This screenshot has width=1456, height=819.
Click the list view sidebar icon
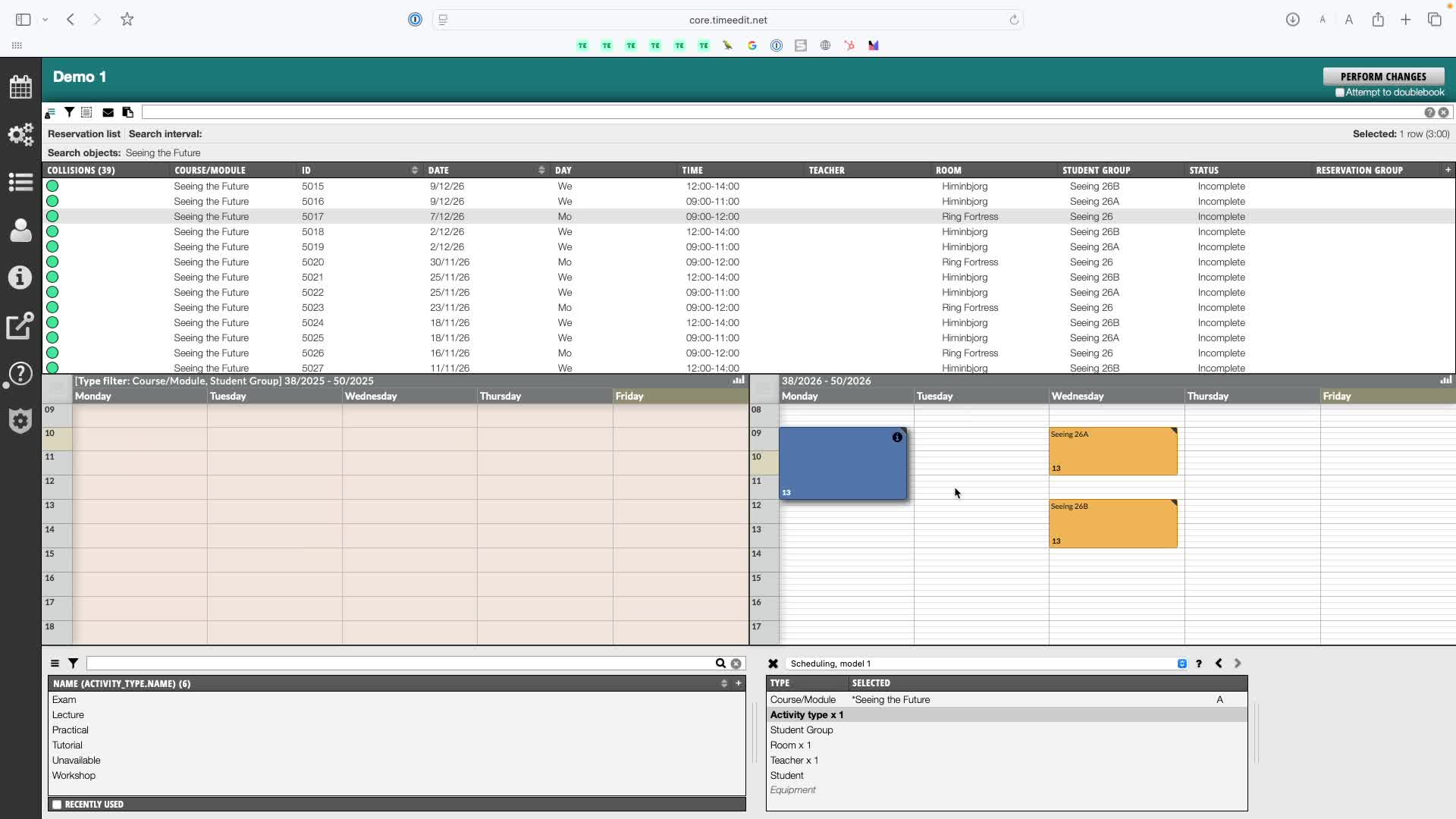tap(20, 182)
